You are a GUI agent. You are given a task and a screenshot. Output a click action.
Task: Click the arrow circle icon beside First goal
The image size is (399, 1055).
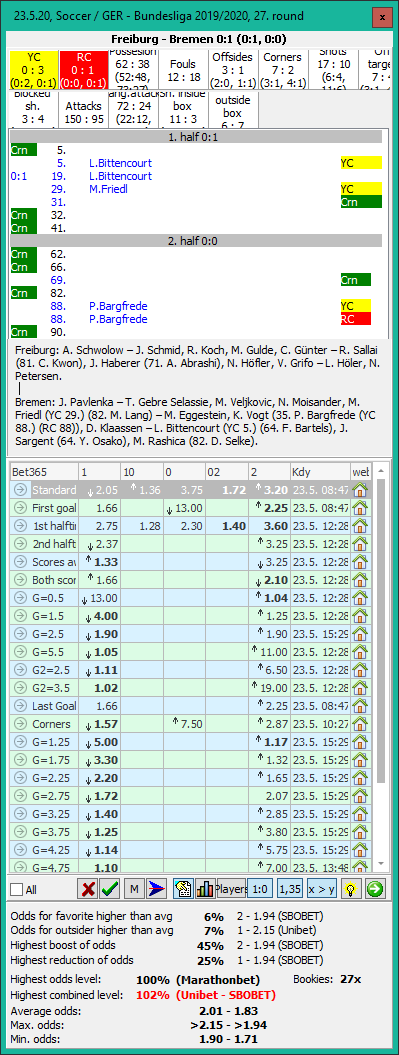[21, 509]
